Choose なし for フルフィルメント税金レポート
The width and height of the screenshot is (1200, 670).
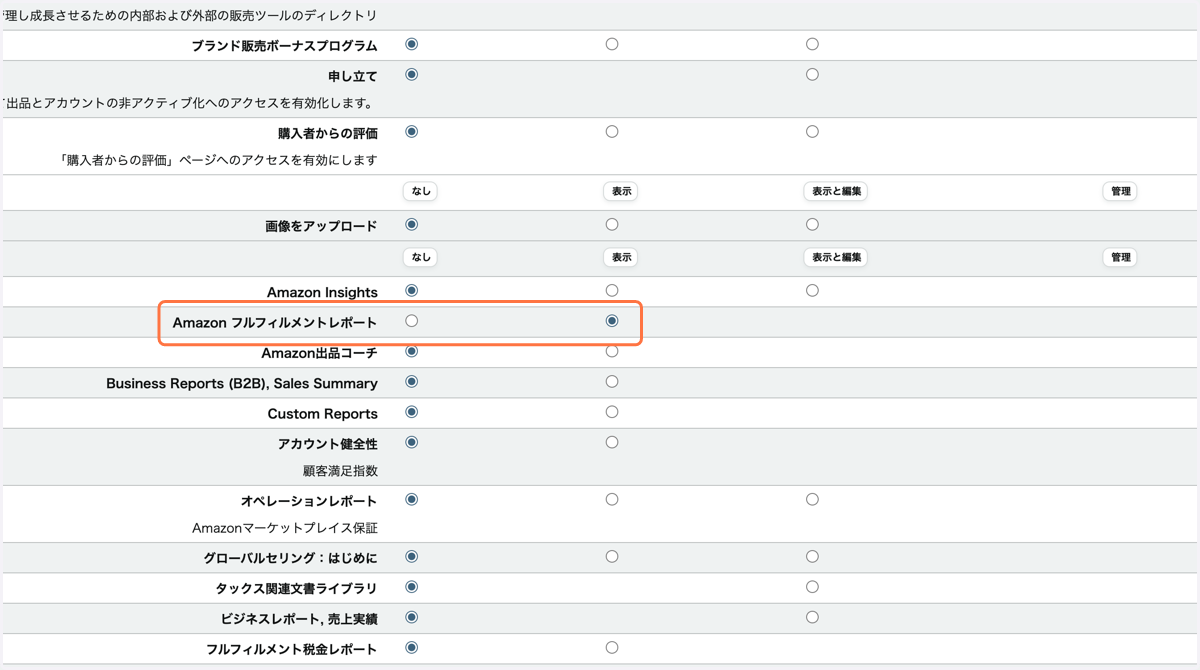click(411, 647)
